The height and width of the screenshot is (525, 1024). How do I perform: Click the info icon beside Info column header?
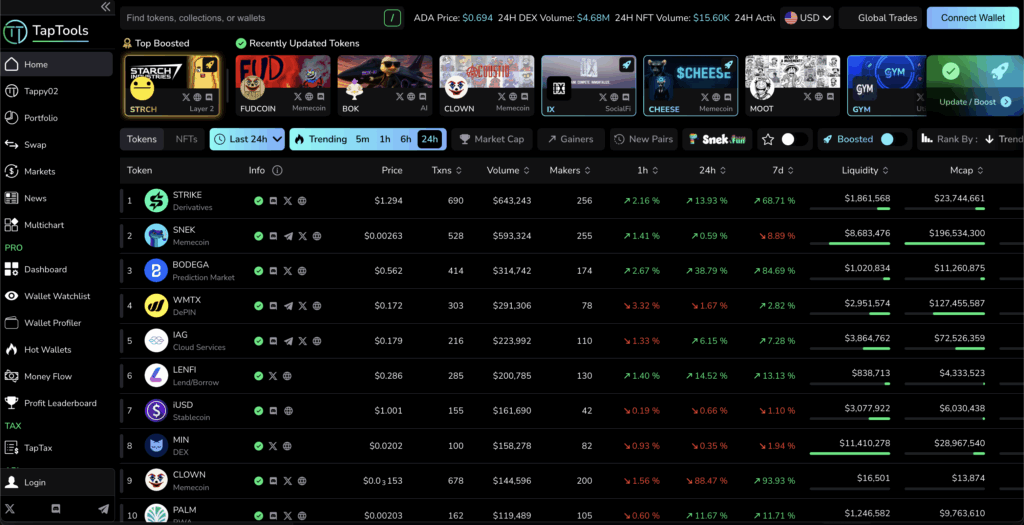277,170
